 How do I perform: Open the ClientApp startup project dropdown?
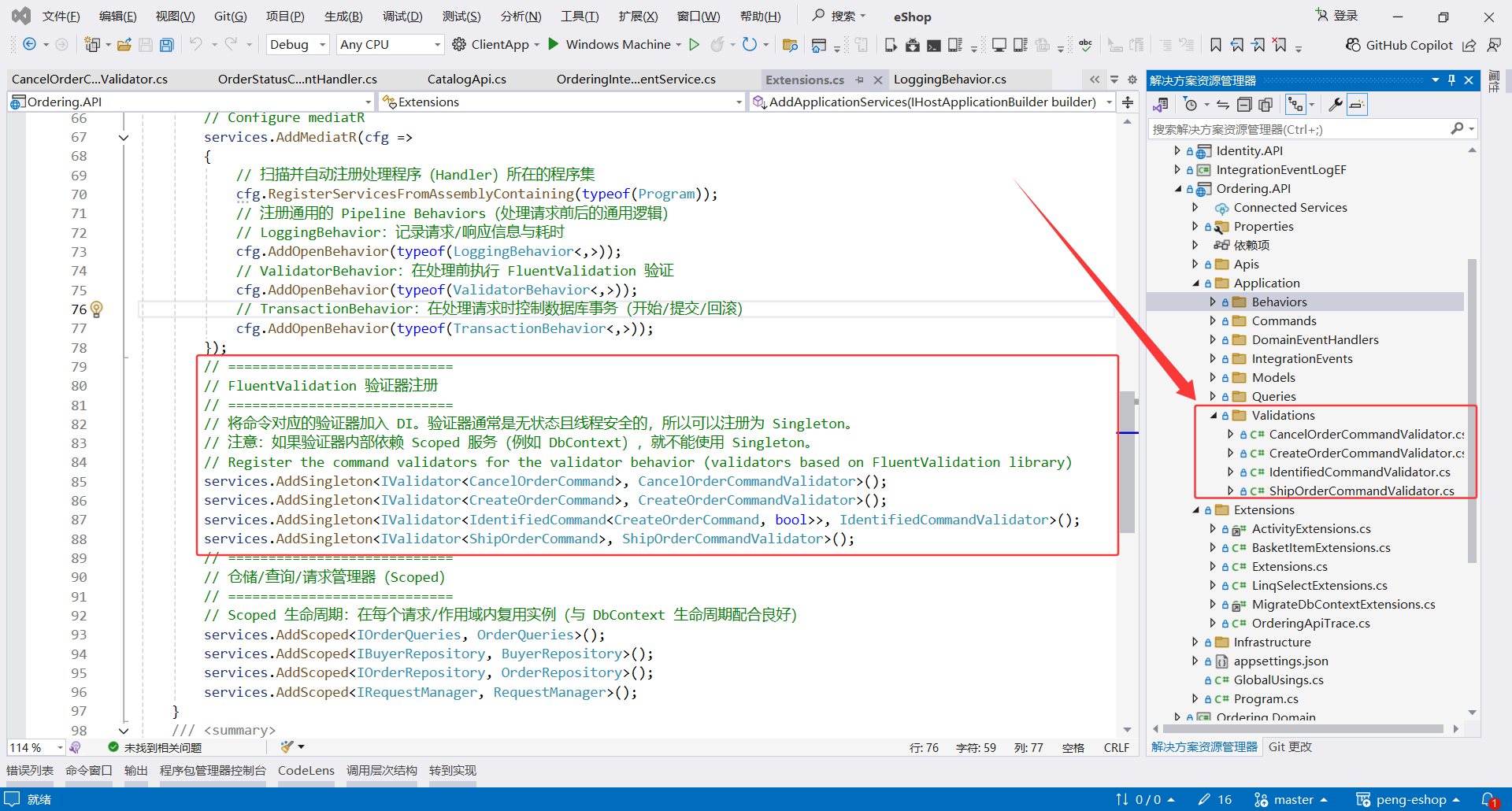click(x=536, y=45)
